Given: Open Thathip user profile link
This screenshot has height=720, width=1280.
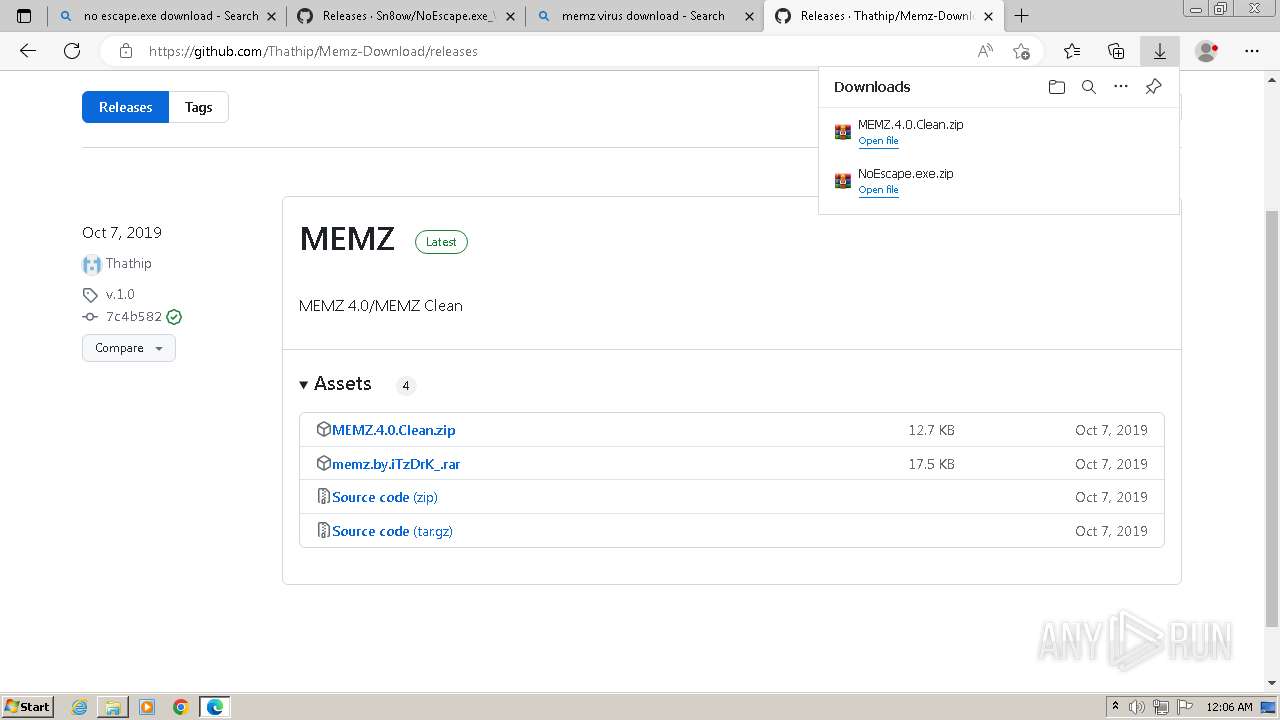Looking at the screenshot, I should [129, 264].
